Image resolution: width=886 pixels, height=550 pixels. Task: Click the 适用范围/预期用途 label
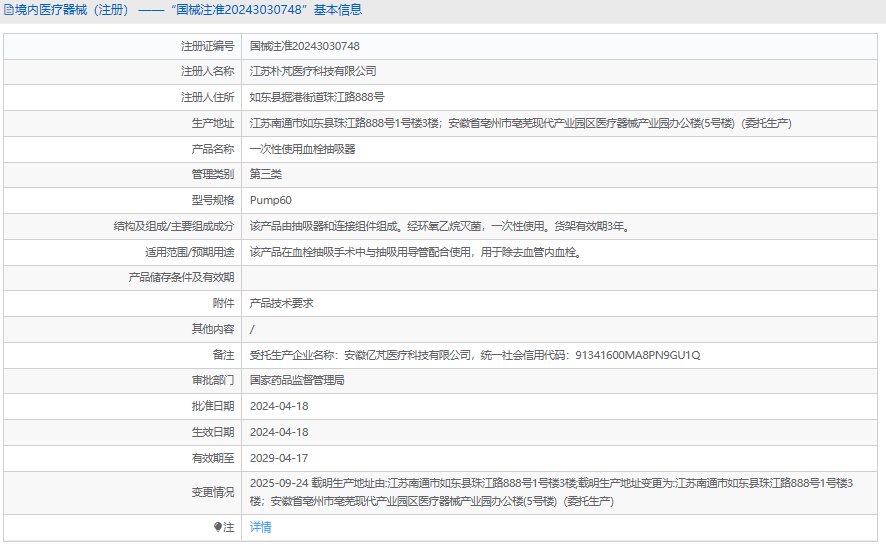(189, 252)
